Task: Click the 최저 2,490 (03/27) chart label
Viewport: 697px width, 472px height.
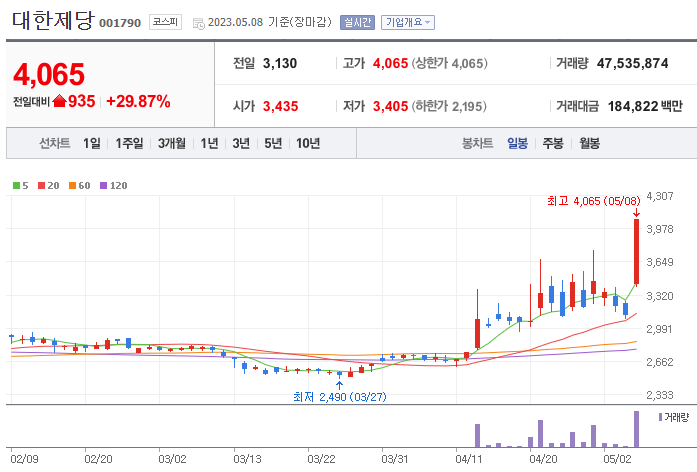Action: pos(340,397)
